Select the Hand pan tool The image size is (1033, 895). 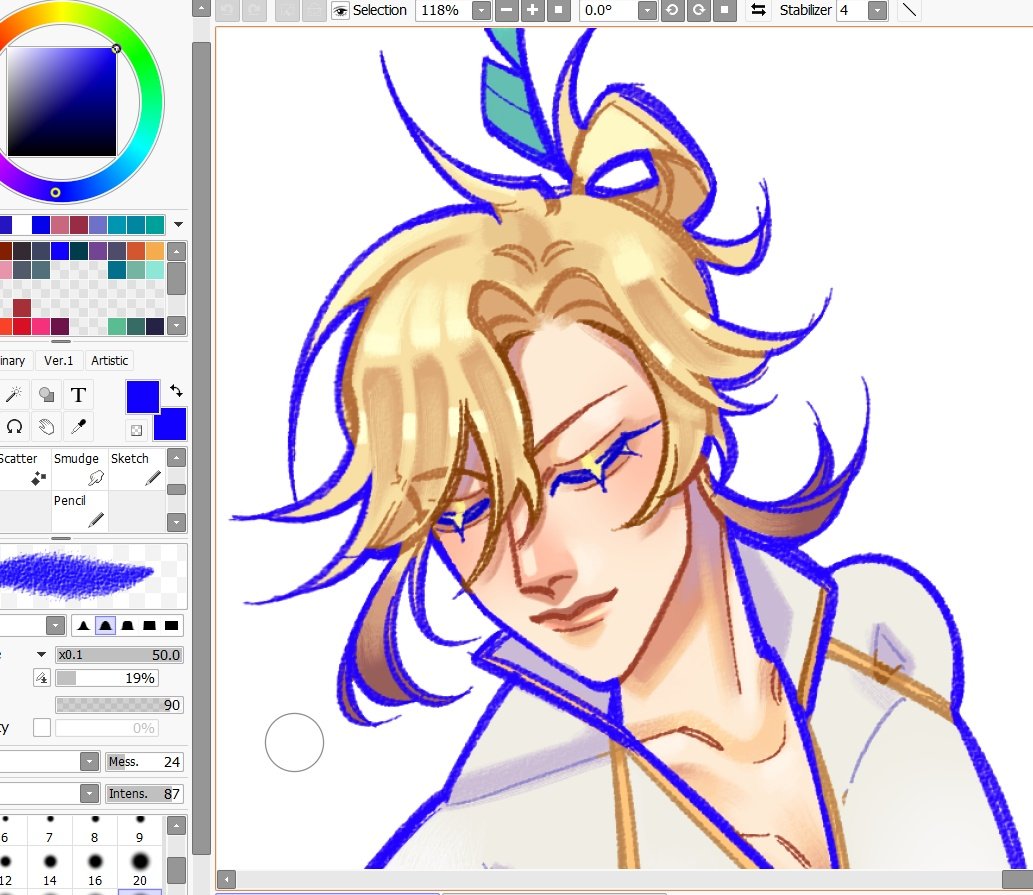coord(46,427)
